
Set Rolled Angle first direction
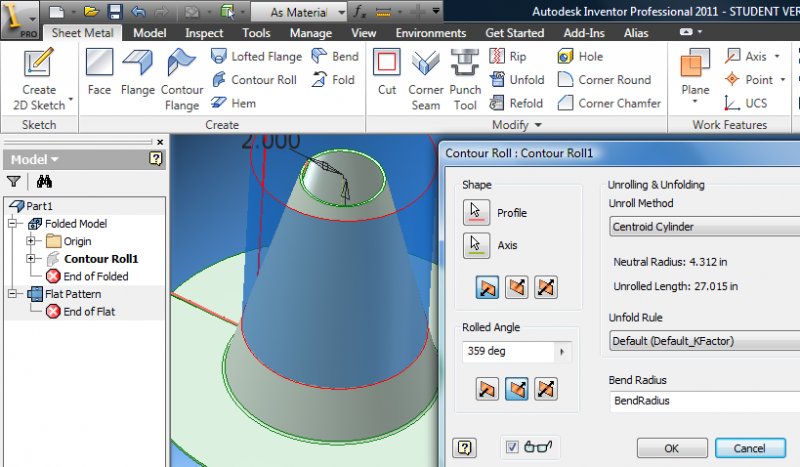(x=487, y=389)
